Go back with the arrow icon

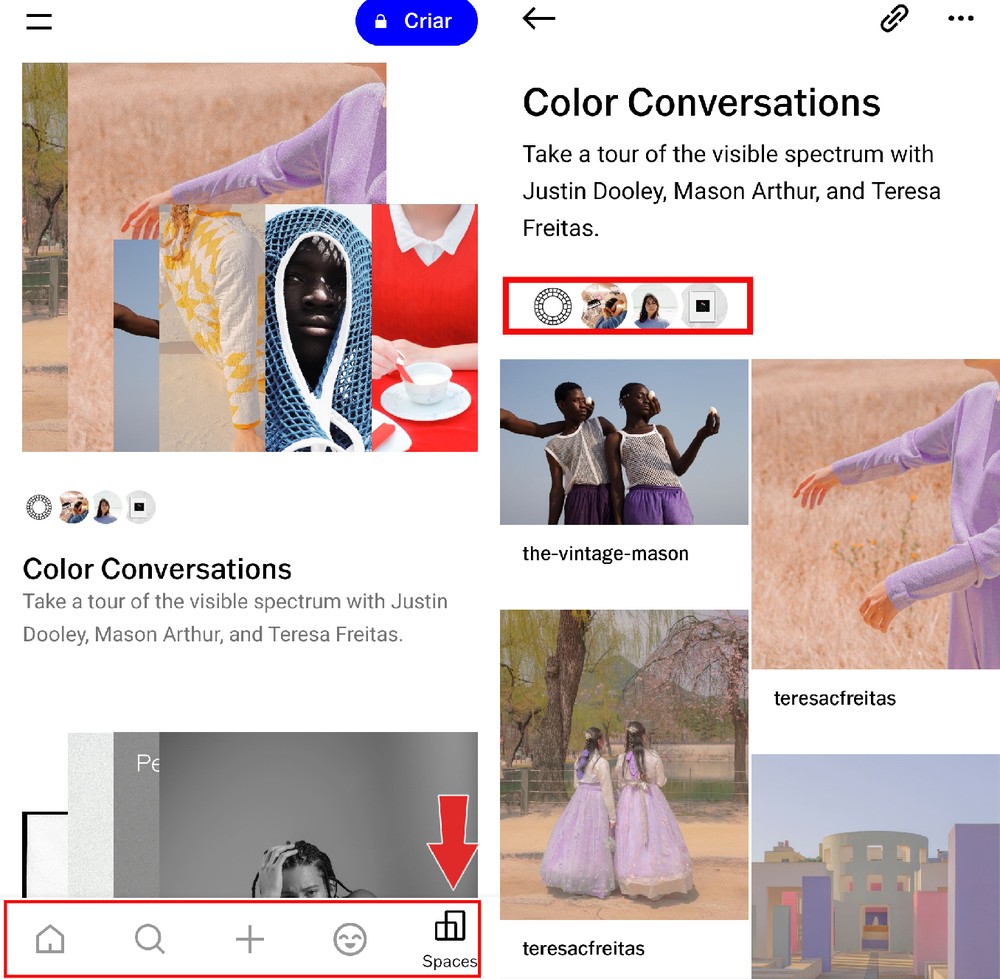[x=538, y=18]
